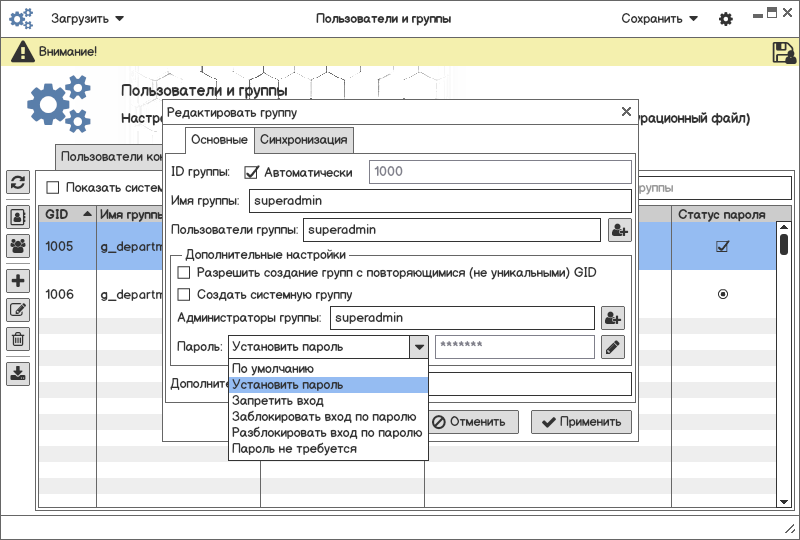Click the trash delete icon in sidebar
The height and width of the screenshot is (540, 800).
pyautogui.click(x=18, y=339)
